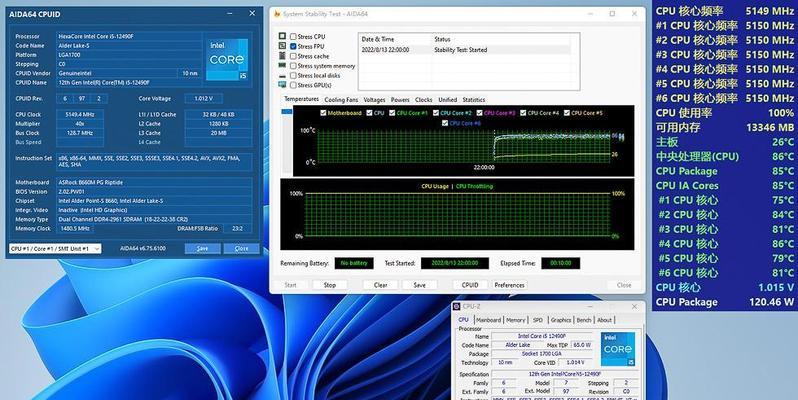
Task: Click the 'Dual Channel DDR4-2961 SDRAM' memory type field
Action: (154, 219)
